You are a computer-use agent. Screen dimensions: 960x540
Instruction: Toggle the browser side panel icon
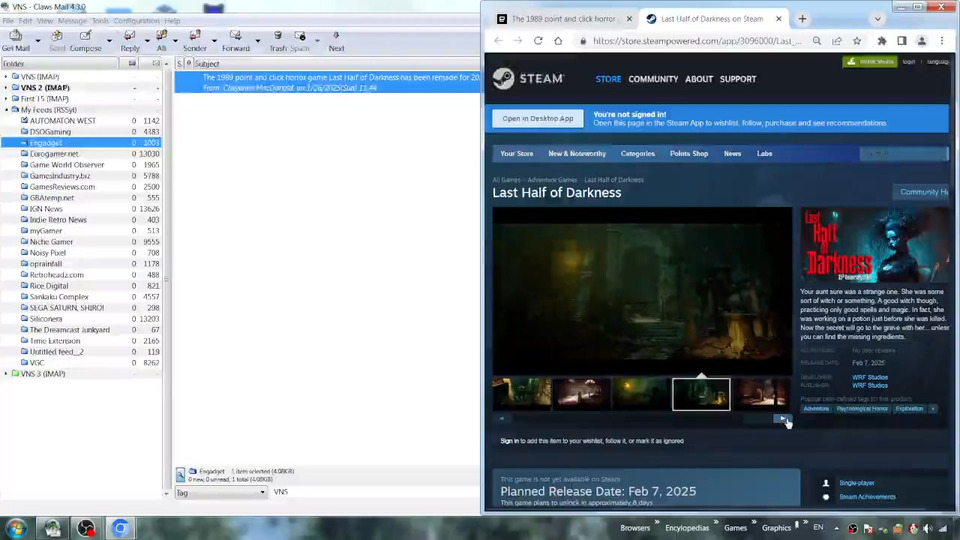tap(902, 41)
